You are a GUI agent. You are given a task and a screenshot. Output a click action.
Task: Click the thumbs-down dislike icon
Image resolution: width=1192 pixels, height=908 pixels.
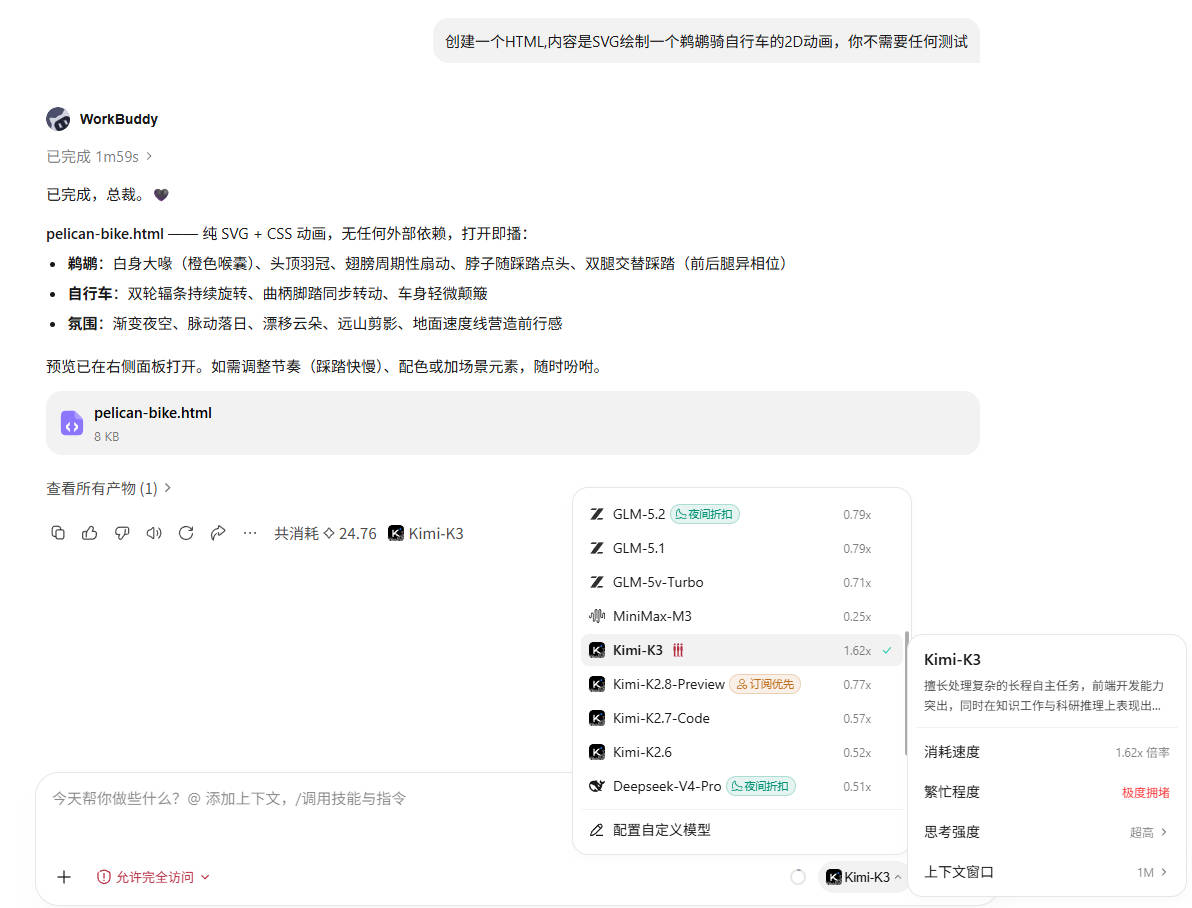tap(122, 533)
